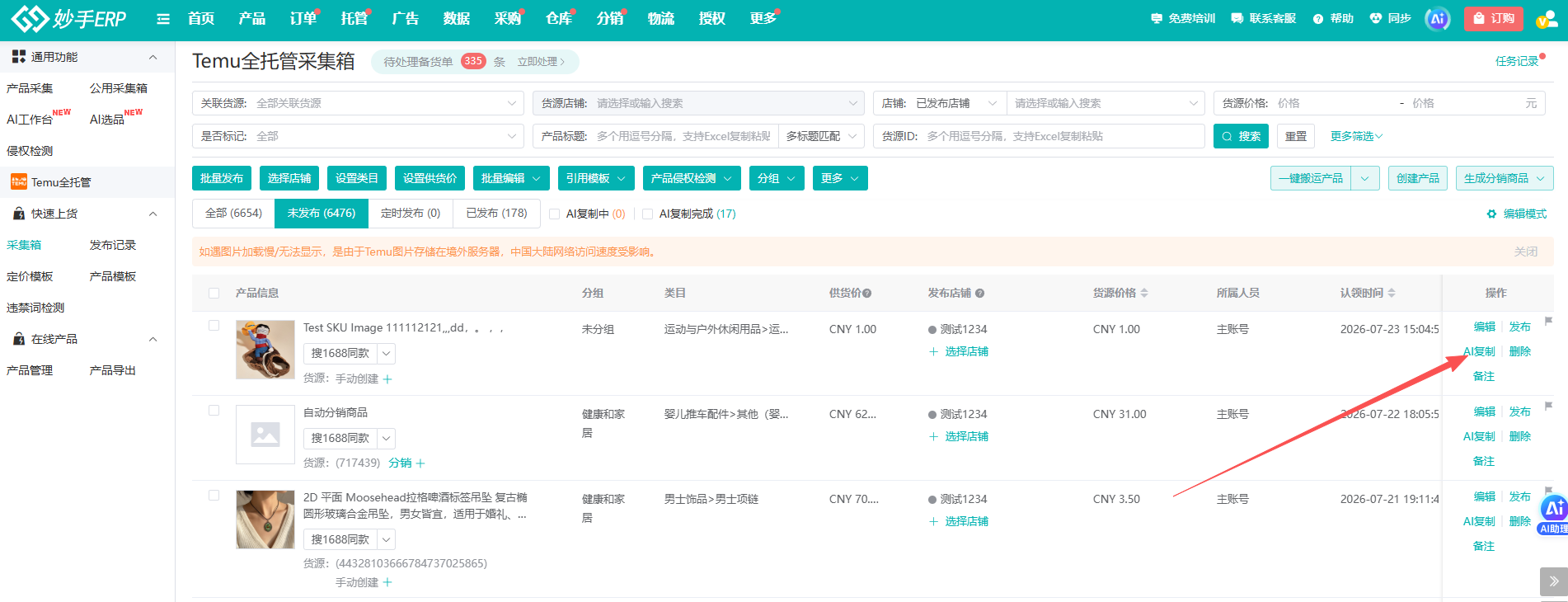Click the info icon beside 发布店铺 header
Viewport: 1568px width, 602px height.
pyautogui.click(x=979, y=294)
